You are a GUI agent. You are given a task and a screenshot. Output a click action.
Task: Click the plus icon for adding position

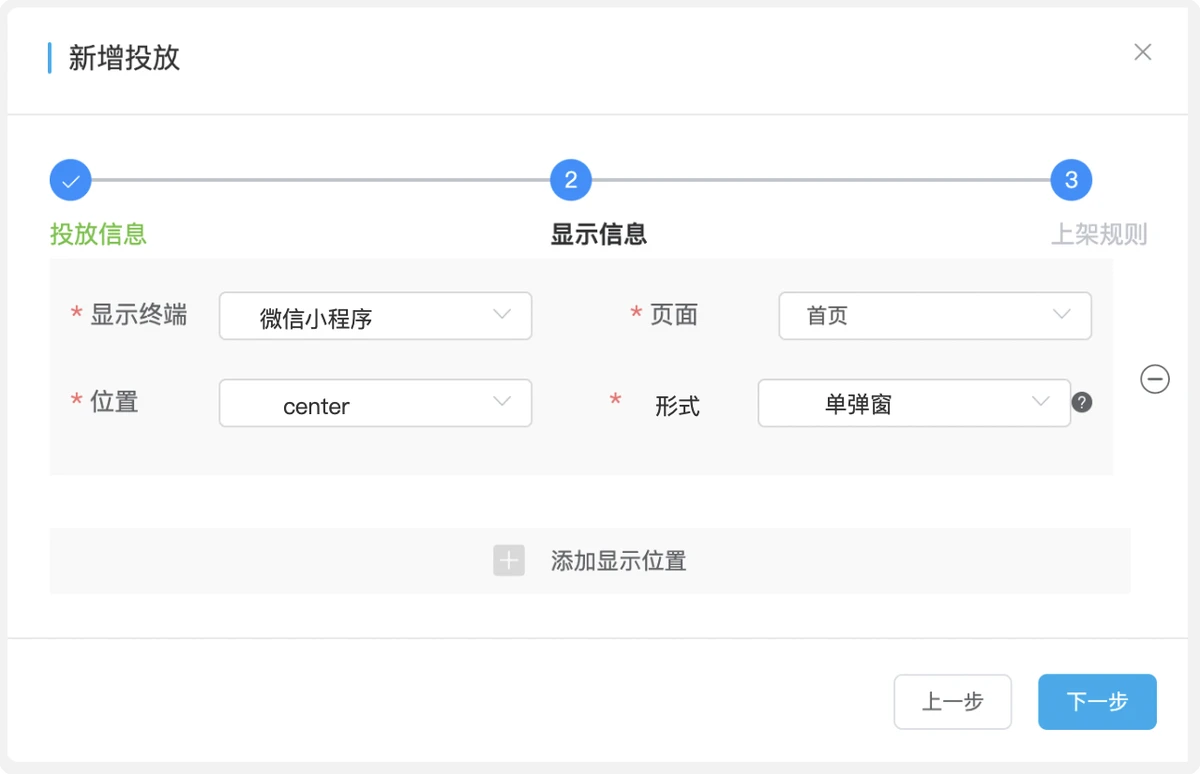(x=509, y=560)
